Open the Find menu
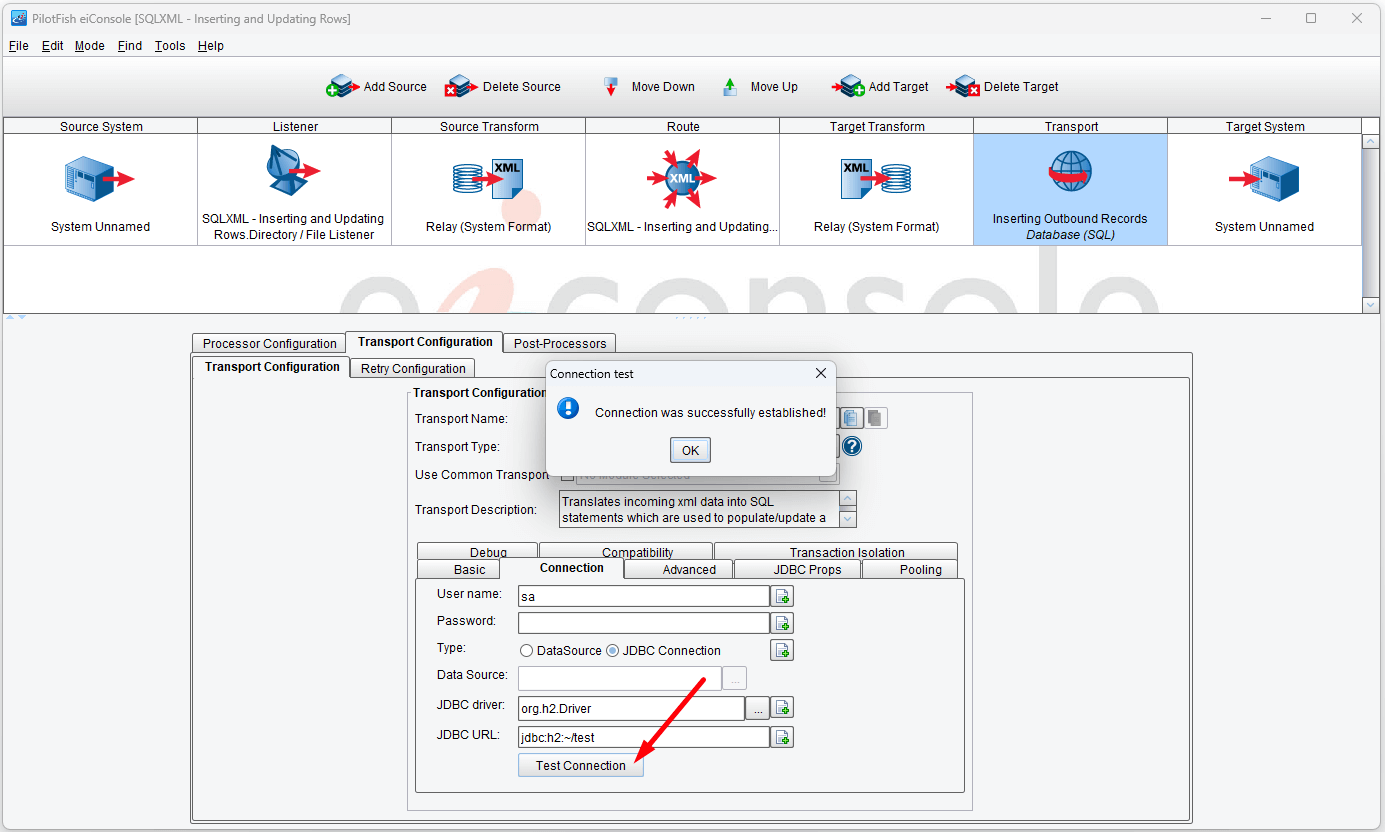Screen dimensions: 1385x832 click(129, 46)
